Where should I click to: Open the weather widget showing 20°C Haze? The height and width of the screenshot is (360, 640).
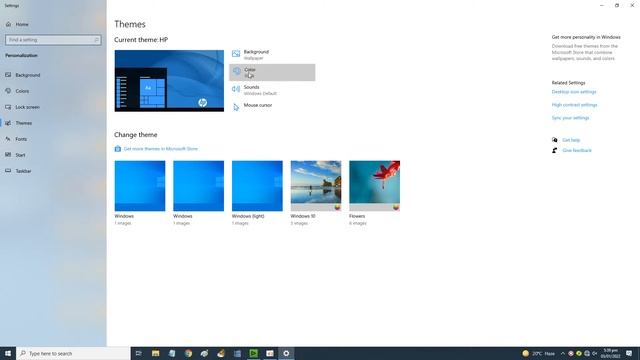(x=538, y=353)
